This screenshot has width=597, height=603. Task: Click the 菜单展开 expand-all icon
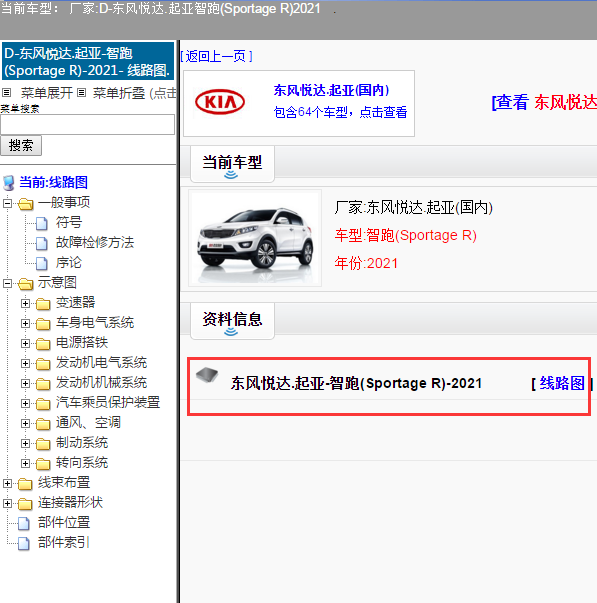click(x=6, y=93)
